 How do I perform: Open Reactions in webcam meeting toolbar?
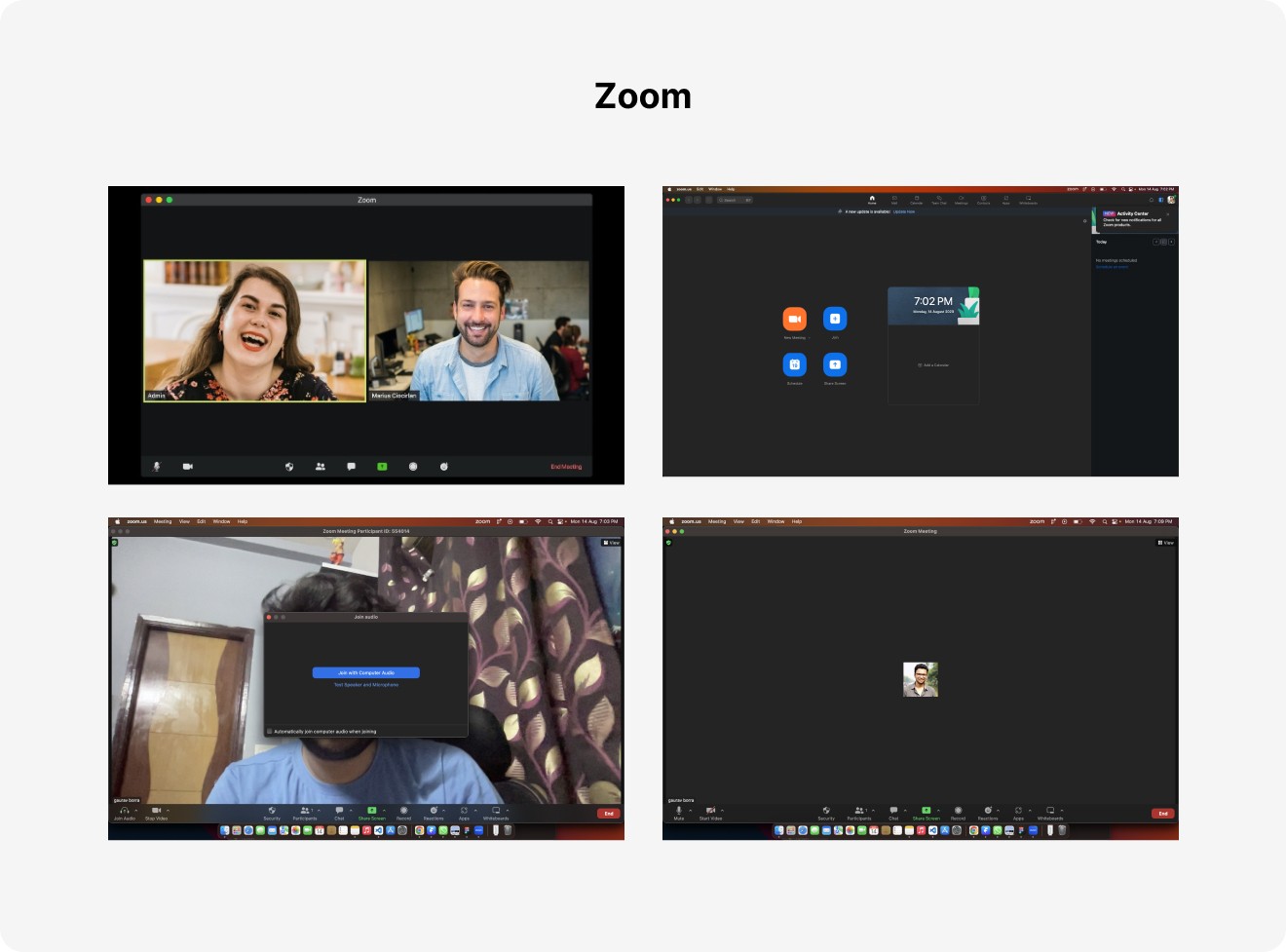[434, 813]
